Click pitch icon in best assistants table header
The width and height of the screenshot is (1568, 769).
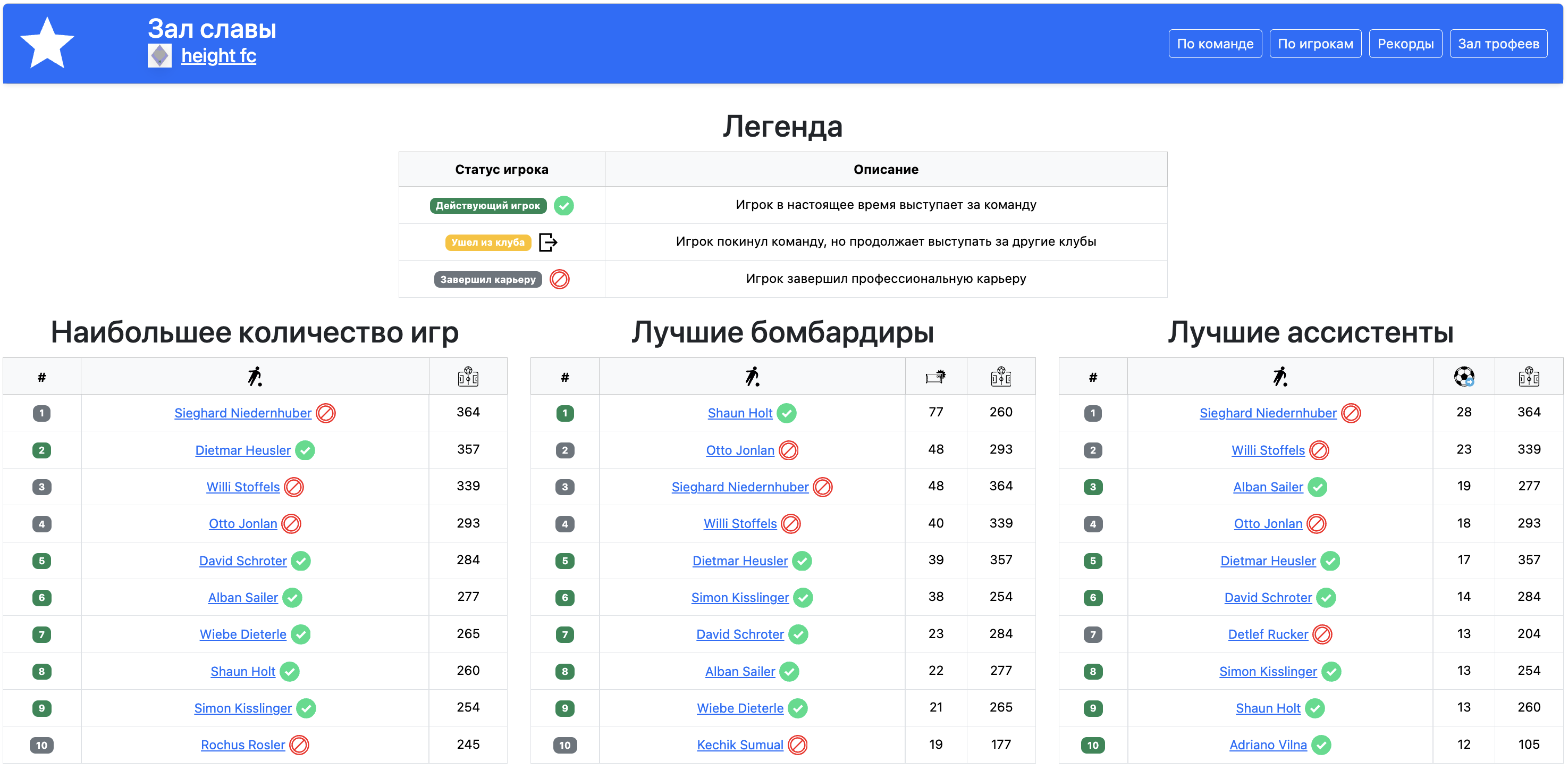(1529, 377)
